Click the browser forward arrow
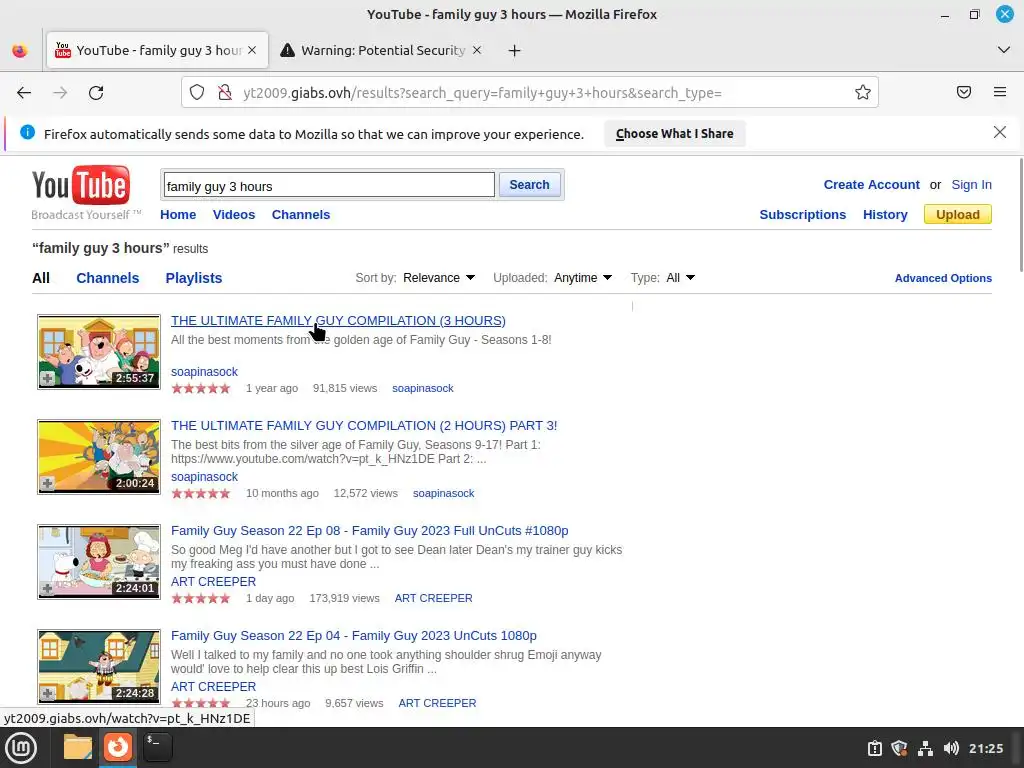The width and height of the screenshot is (1024, 768). pos(60,93)
